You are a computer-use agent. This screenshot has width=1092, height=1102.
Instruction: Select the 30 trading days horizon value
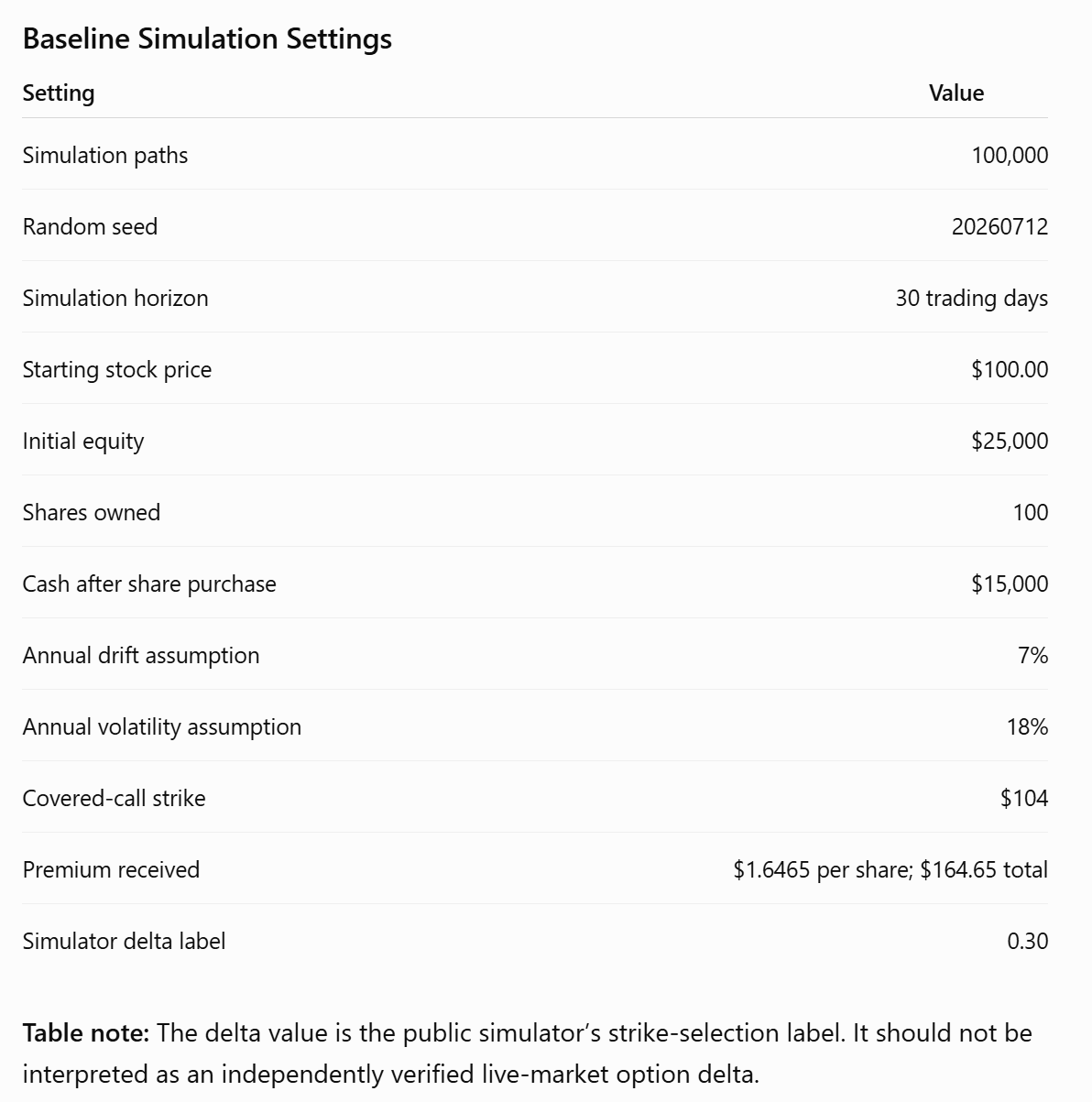tap(971, 299)
